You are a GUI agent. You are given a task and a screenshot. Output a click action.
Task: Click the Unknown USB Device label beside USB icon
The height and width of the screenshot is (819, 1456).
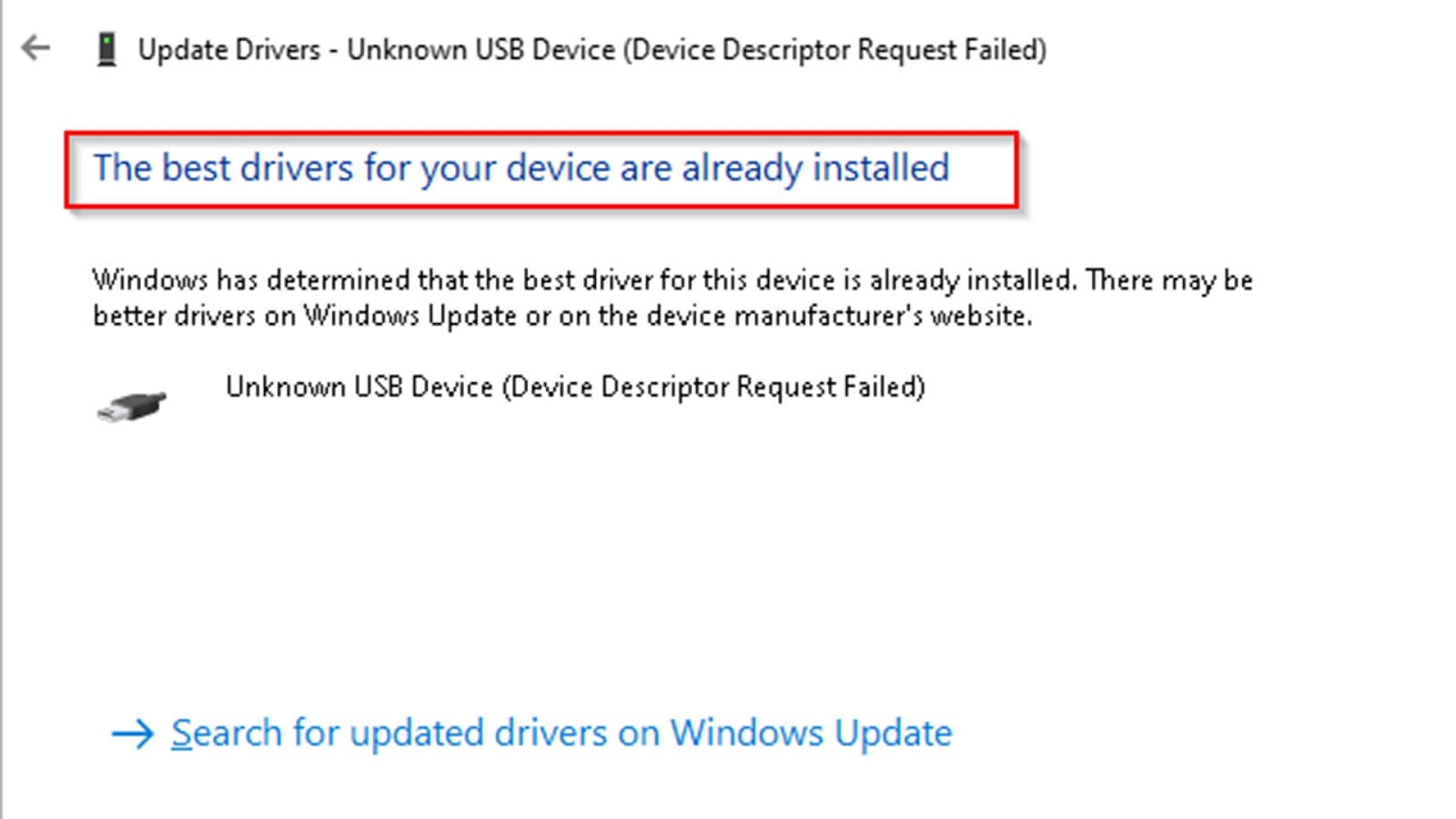click(575, 387)
